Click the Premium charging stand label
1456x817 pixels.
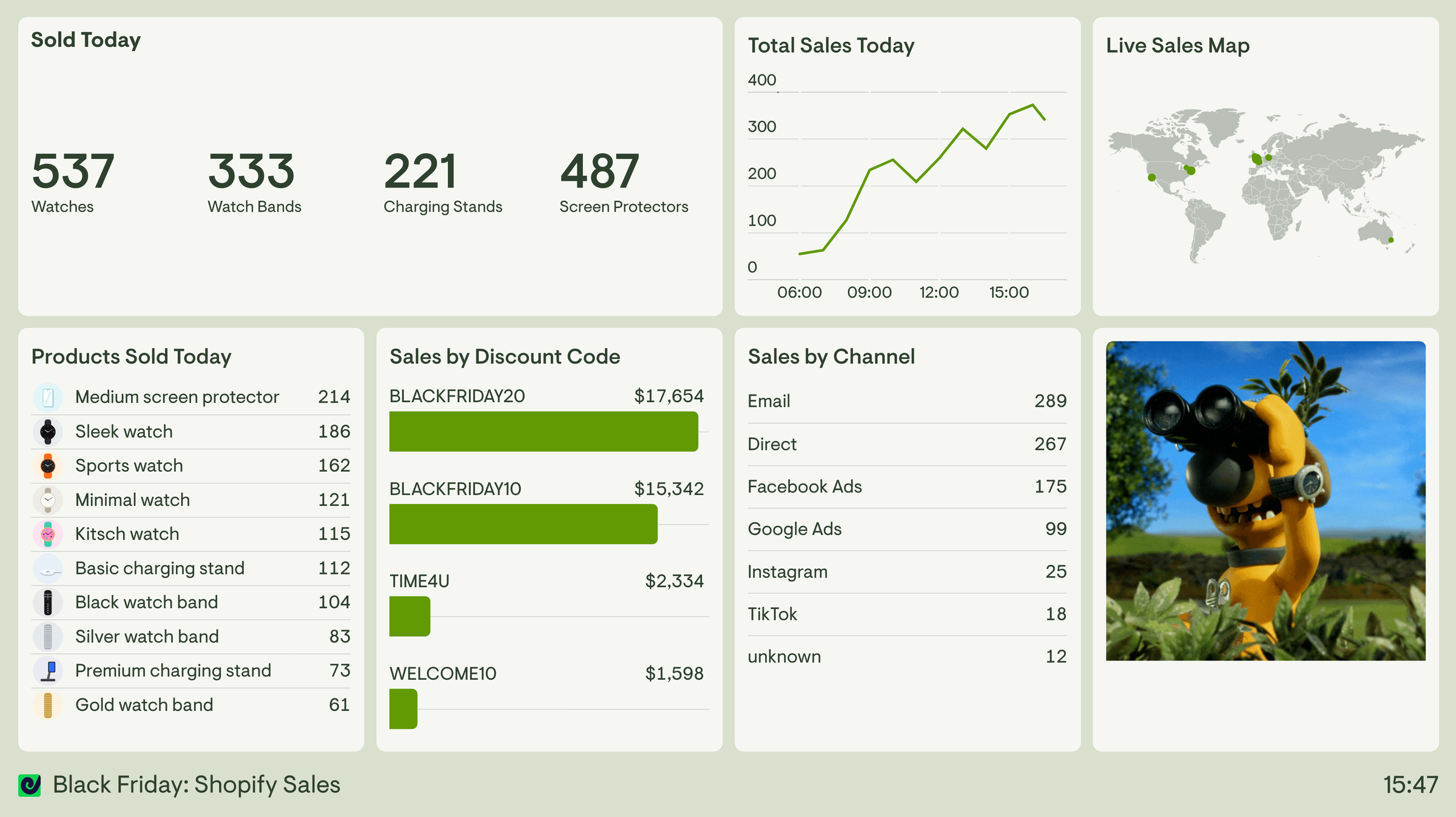(173, 671)
